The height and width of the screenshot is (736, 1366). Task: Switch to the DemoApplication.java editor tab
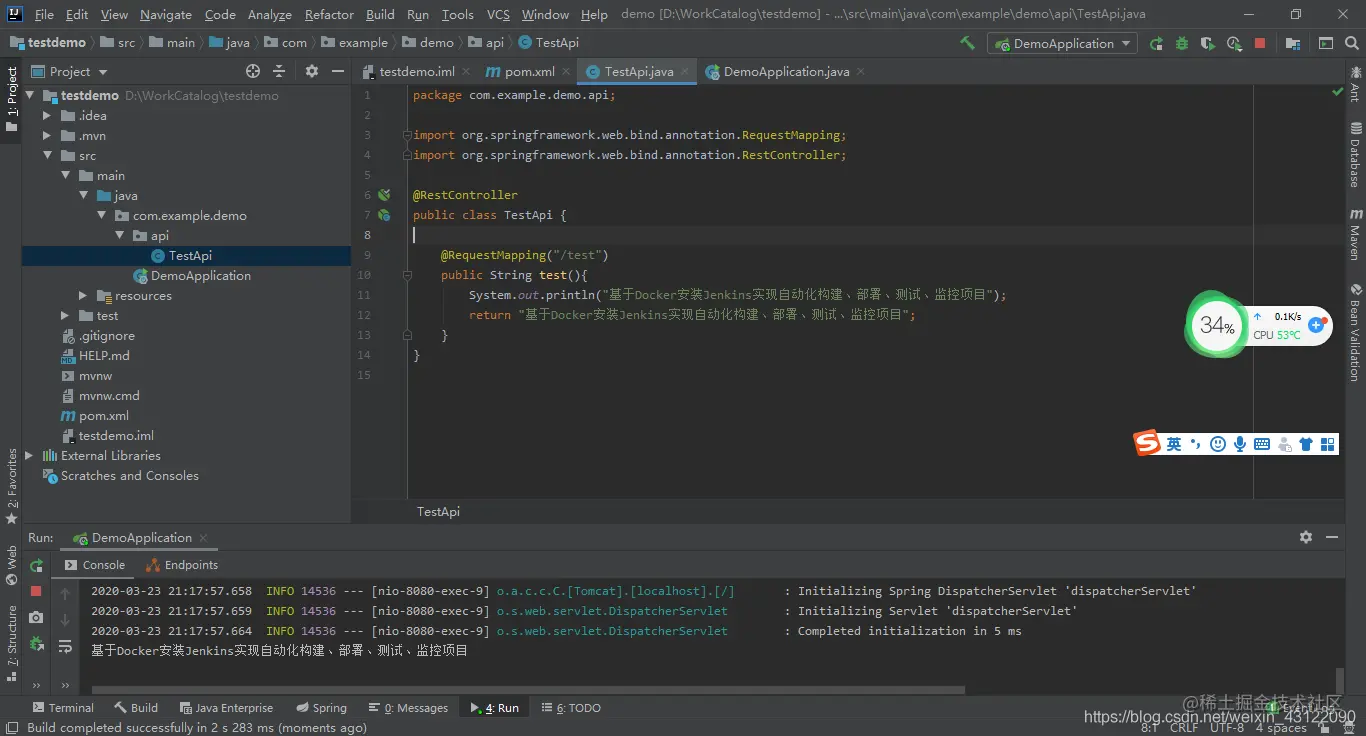[786, 72]
